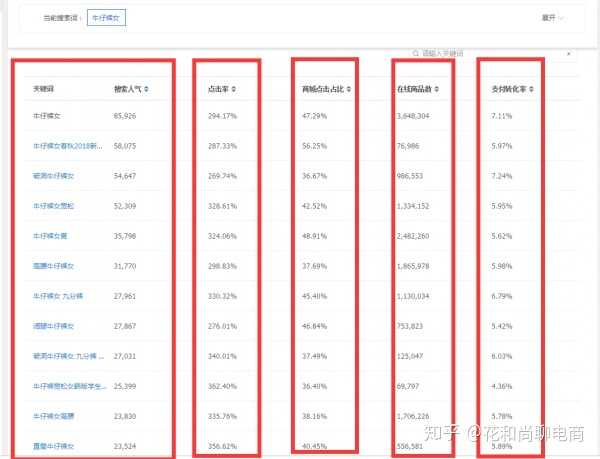Click the 关键词 column header
This screenshot has width=600, height=459.
(x=43, y=89)
